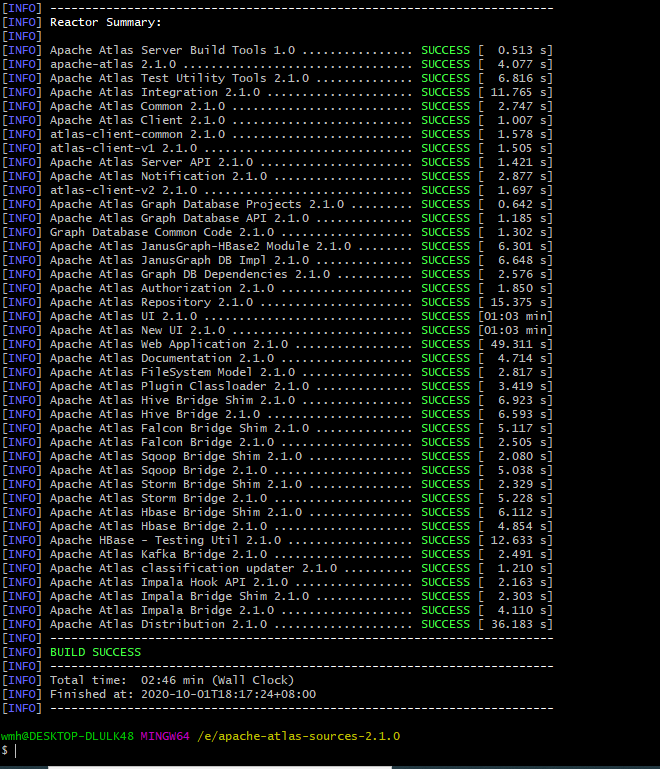
Task: Click the path '/e/apache-atlas-sources-2.1.0'
Action: [299, 737]
